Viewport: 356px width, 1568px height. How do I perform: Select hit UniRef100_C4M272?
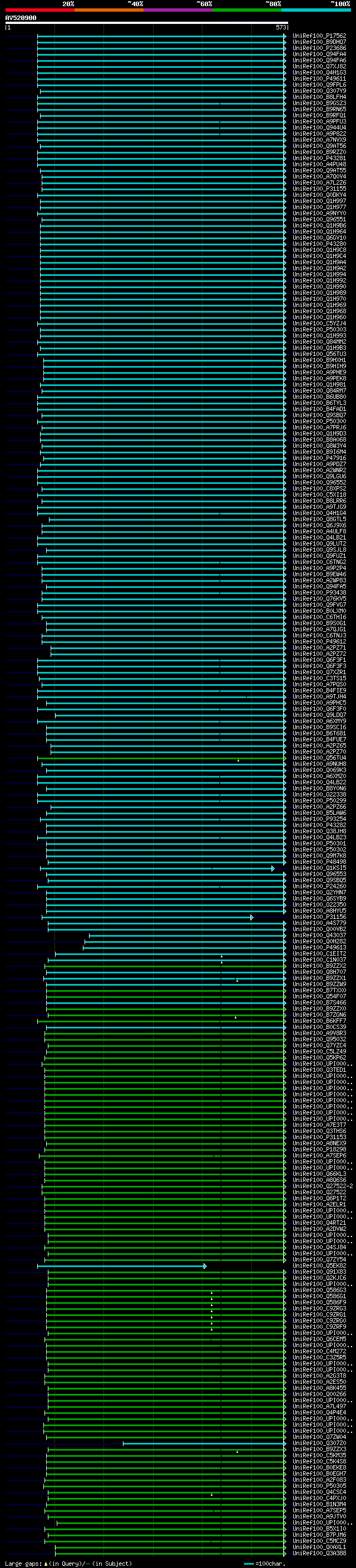click(319, 1351)
